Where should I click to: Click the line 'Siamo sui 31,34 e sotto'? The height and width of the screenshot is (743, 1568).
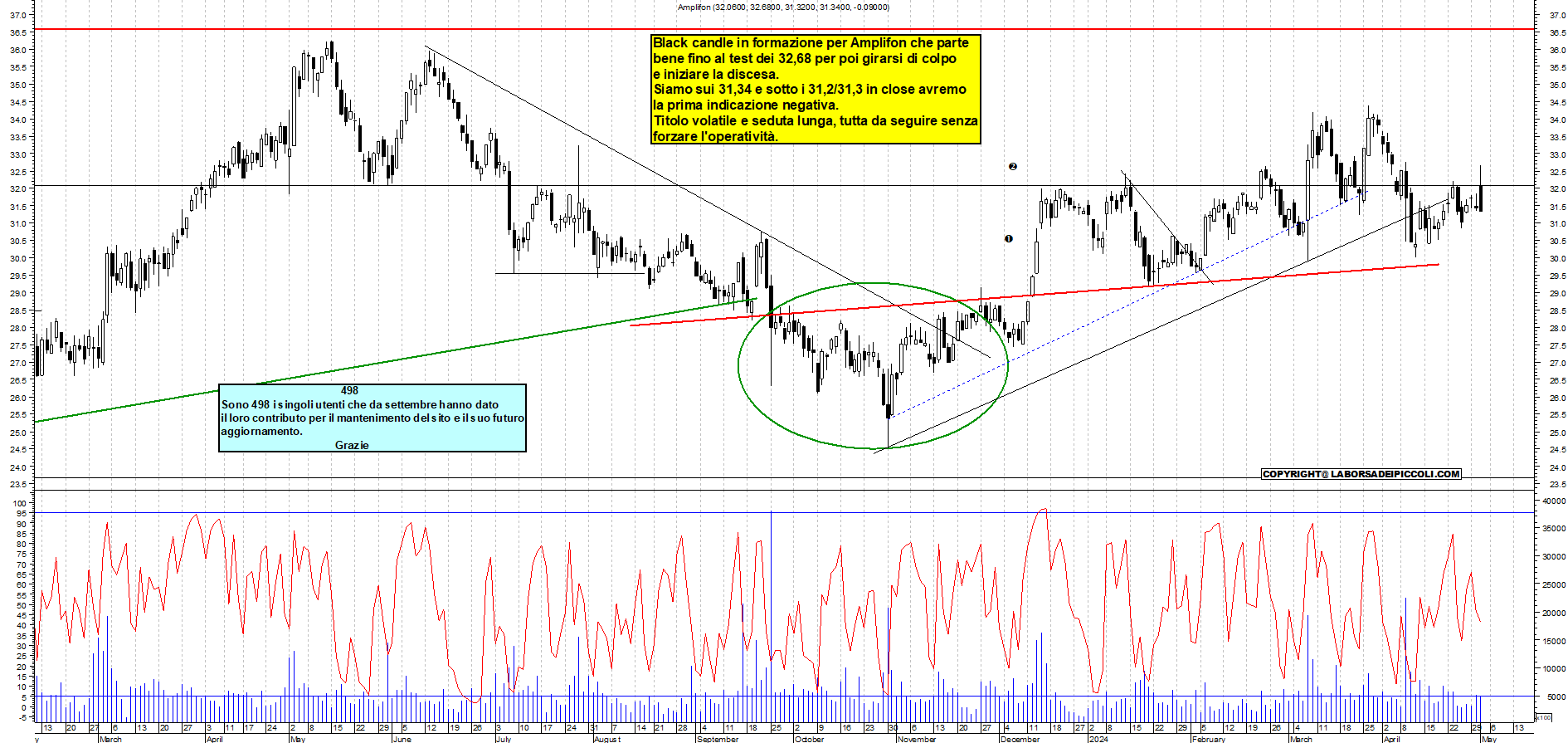(x=810, y=90)
